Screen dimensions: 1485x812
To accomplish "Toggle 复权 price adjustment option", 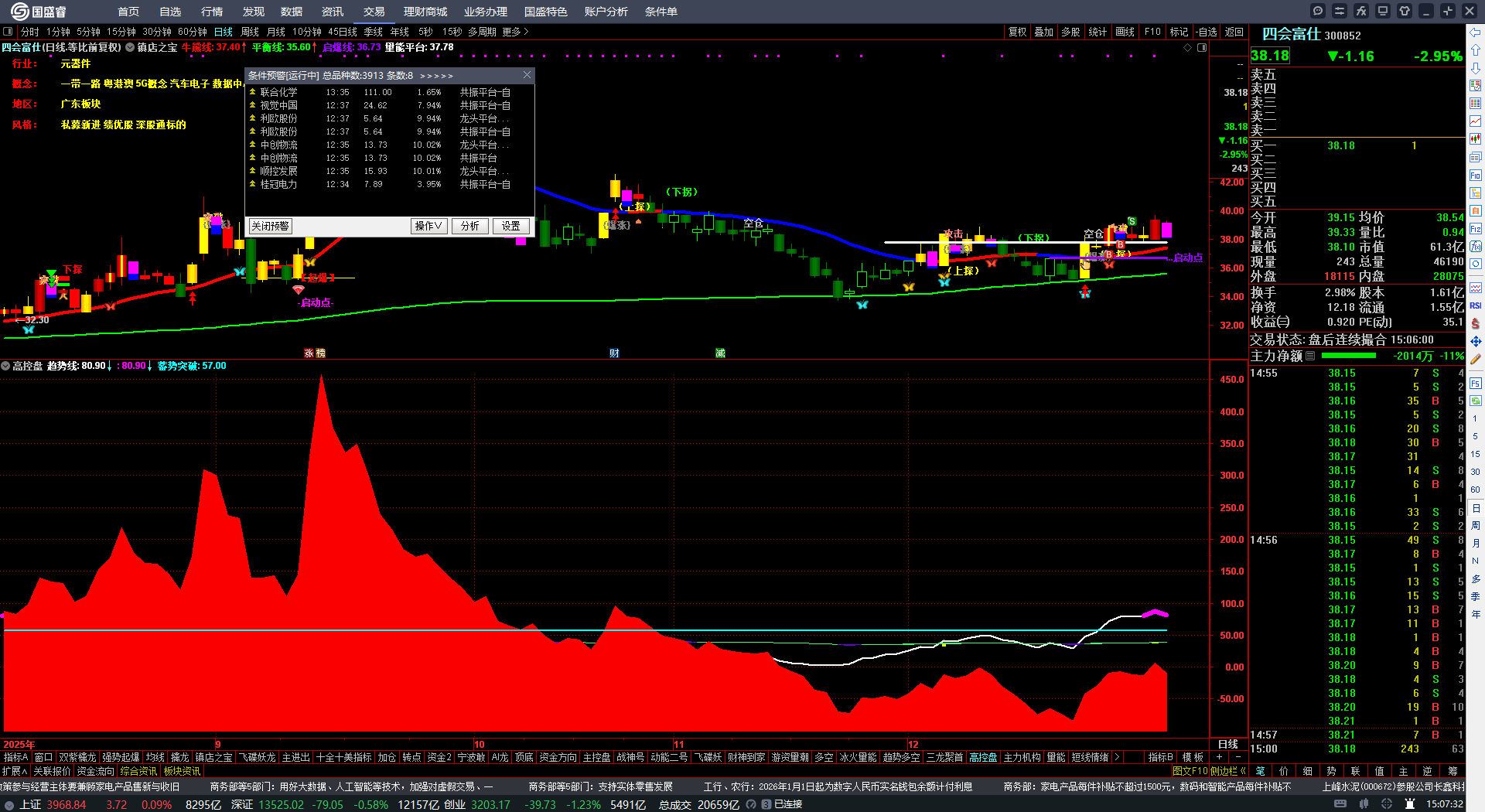I will point(1017,32).
